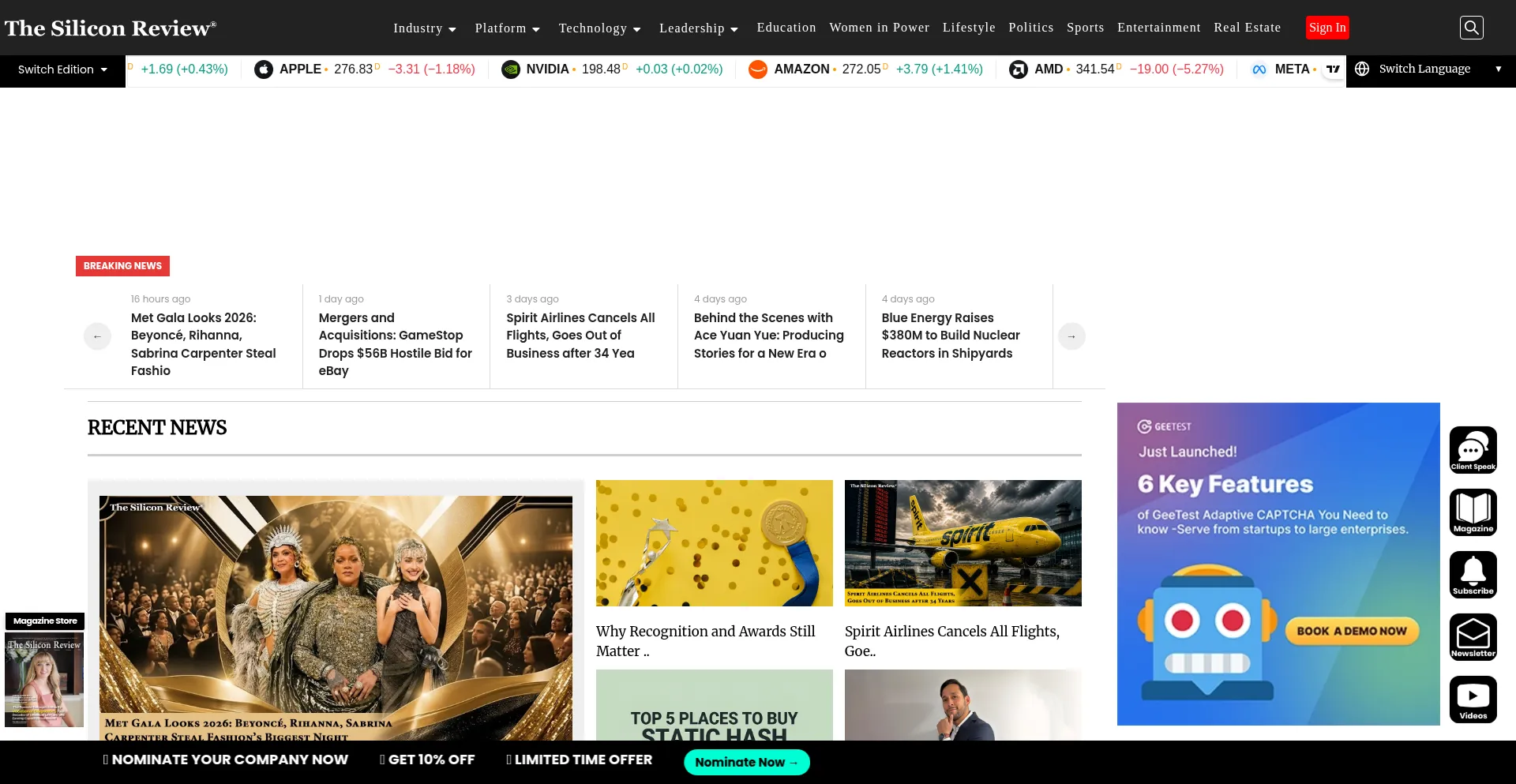Click the AMD ticker price 341.54
The height and width of the screenshot is (784, 1516).
point(1095,69)
